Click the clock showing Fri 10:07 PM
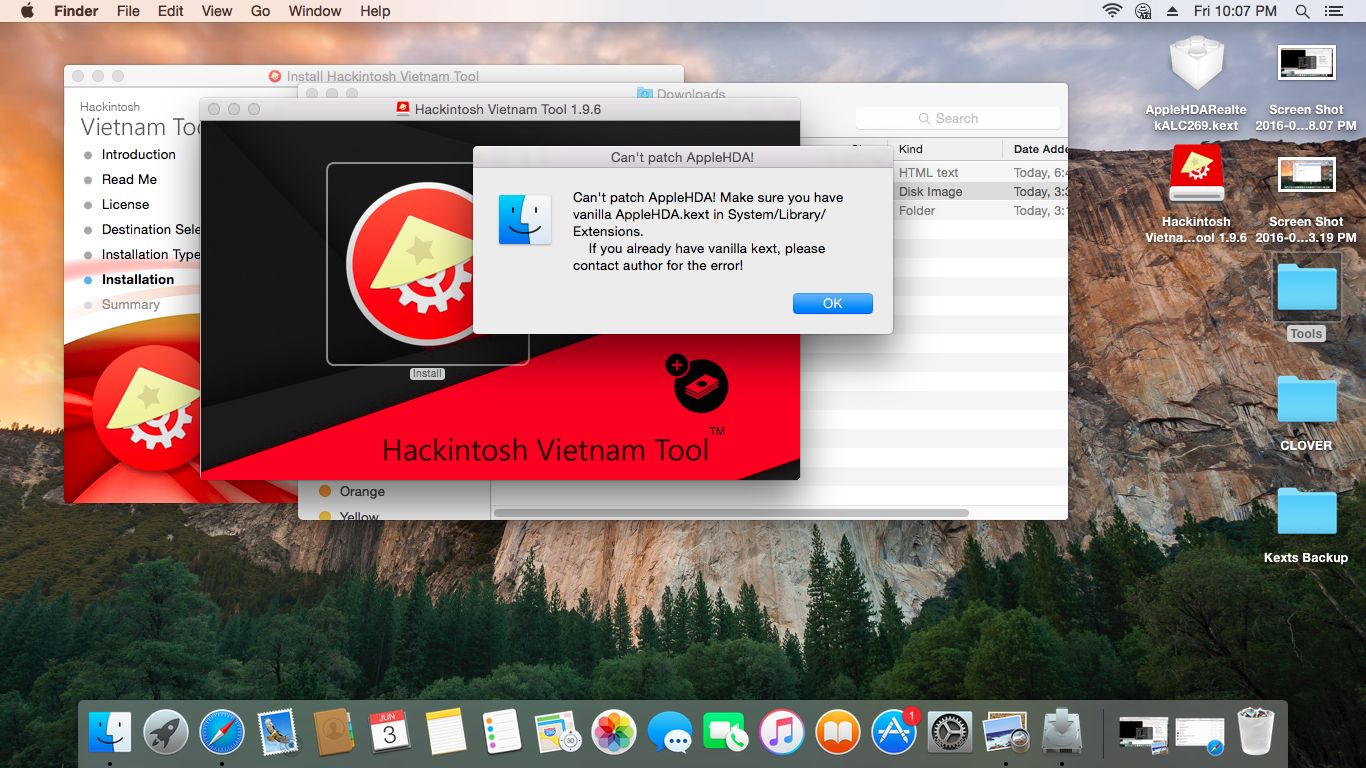Viewport: 1366px width, 768px height. coord(1235,11)
